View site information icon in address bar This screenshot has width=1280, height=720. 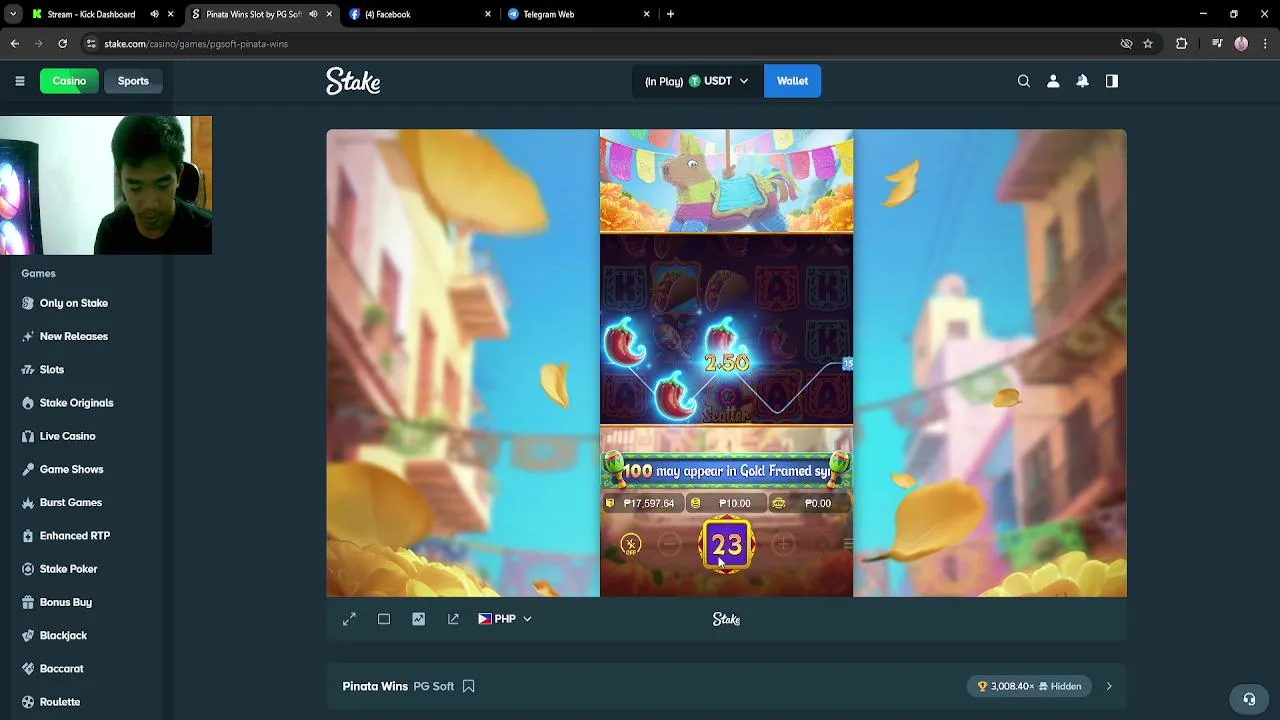click(x=91, y=44)
